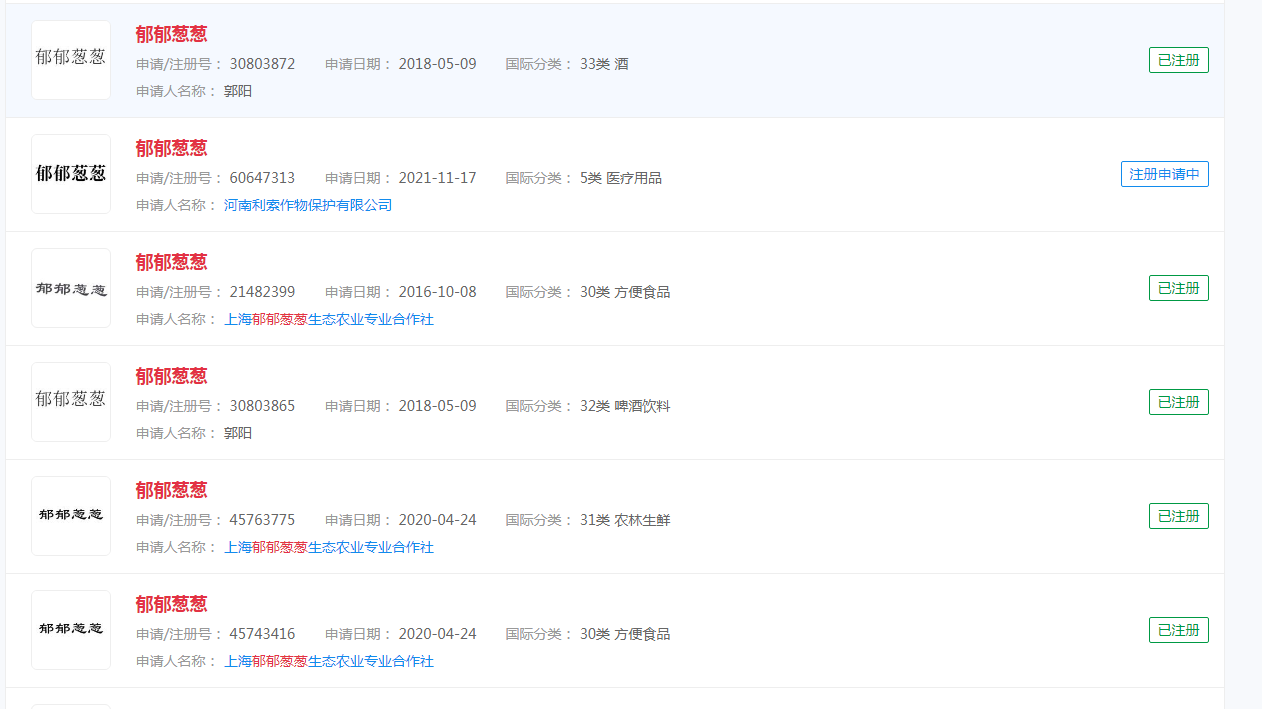Select the 郁郁葱葱 title in the 31类 row
Screen dimensions: 1262x709
pos(171,489)
